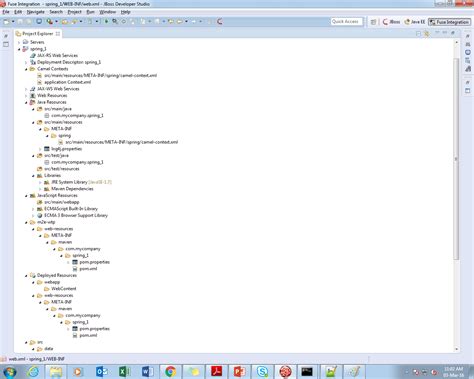Expand the JRE System Library node
The image size is (474, 379).
(x=40, y=182)
